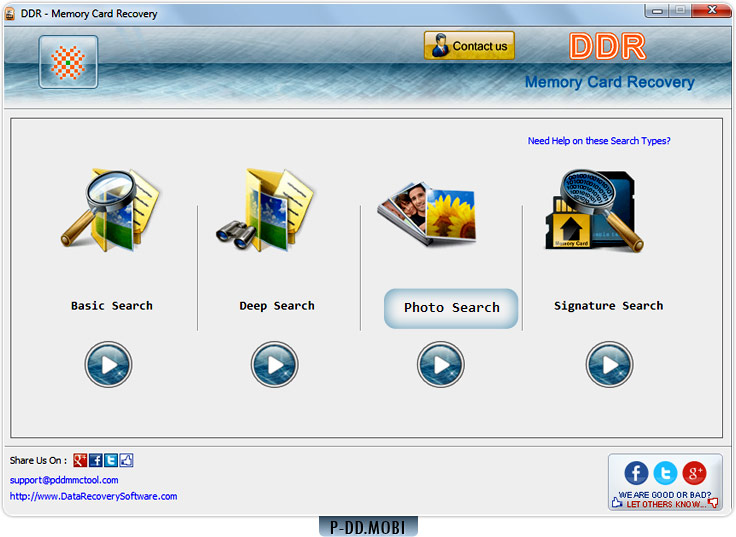Open the www.DataRecoverySoftware.com website link
The height and width of the screenshot is (537, 736).
click(x=93, y=496)
